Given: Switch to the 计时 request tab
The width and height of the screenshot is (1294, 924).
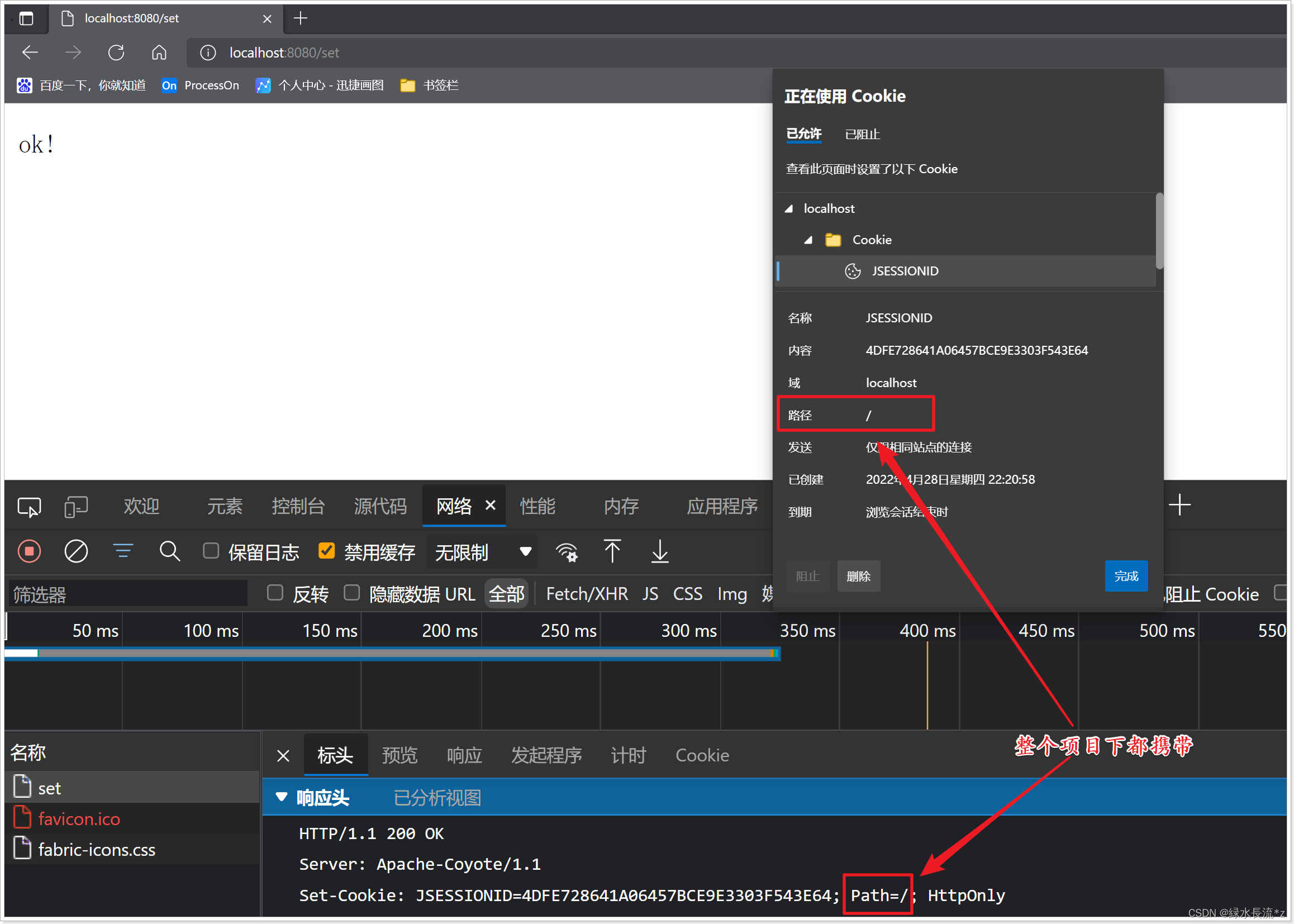Looking at the screenshot, I should [628, 756].
